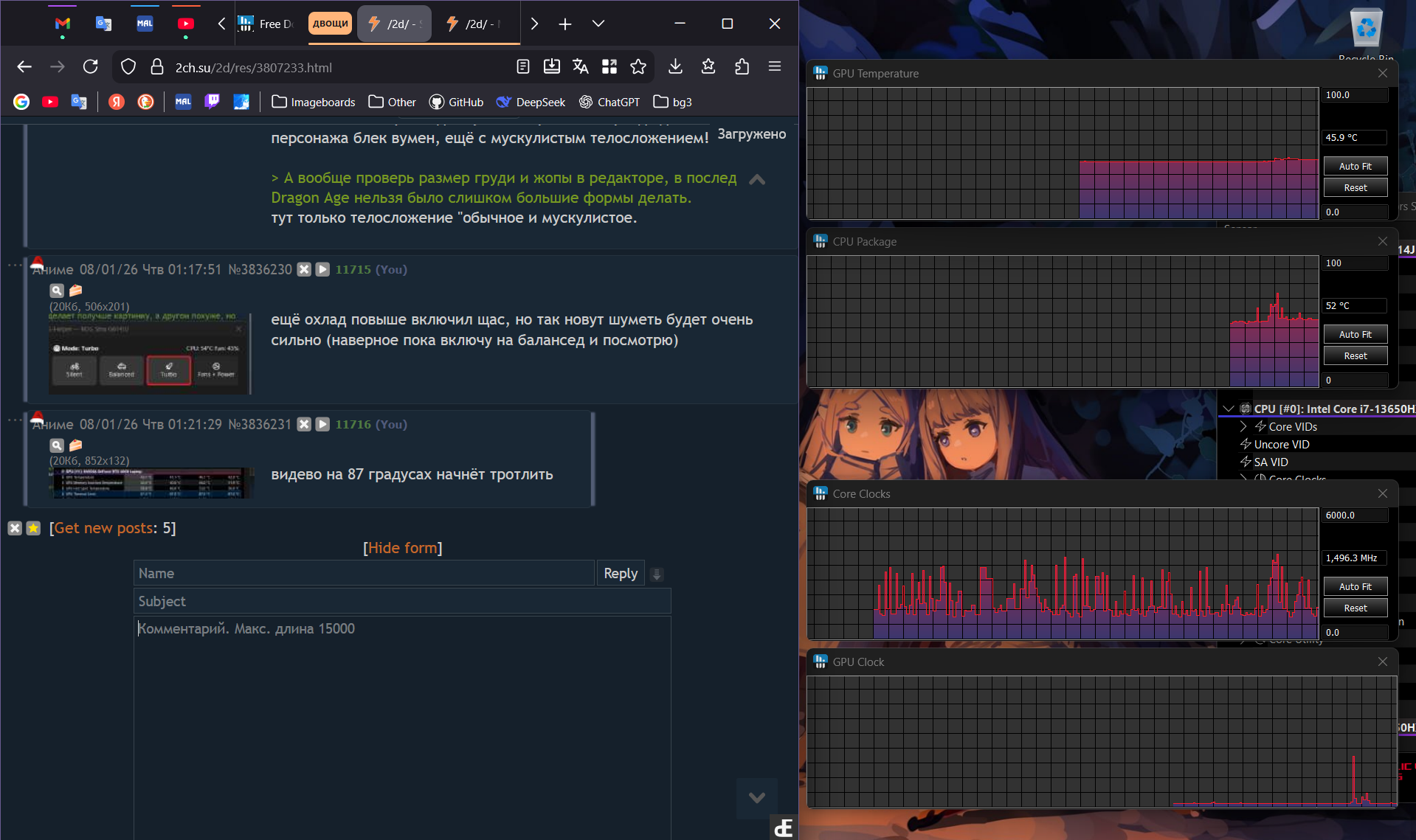
Task: Click the Get new posts link
Action: point(105,528)
